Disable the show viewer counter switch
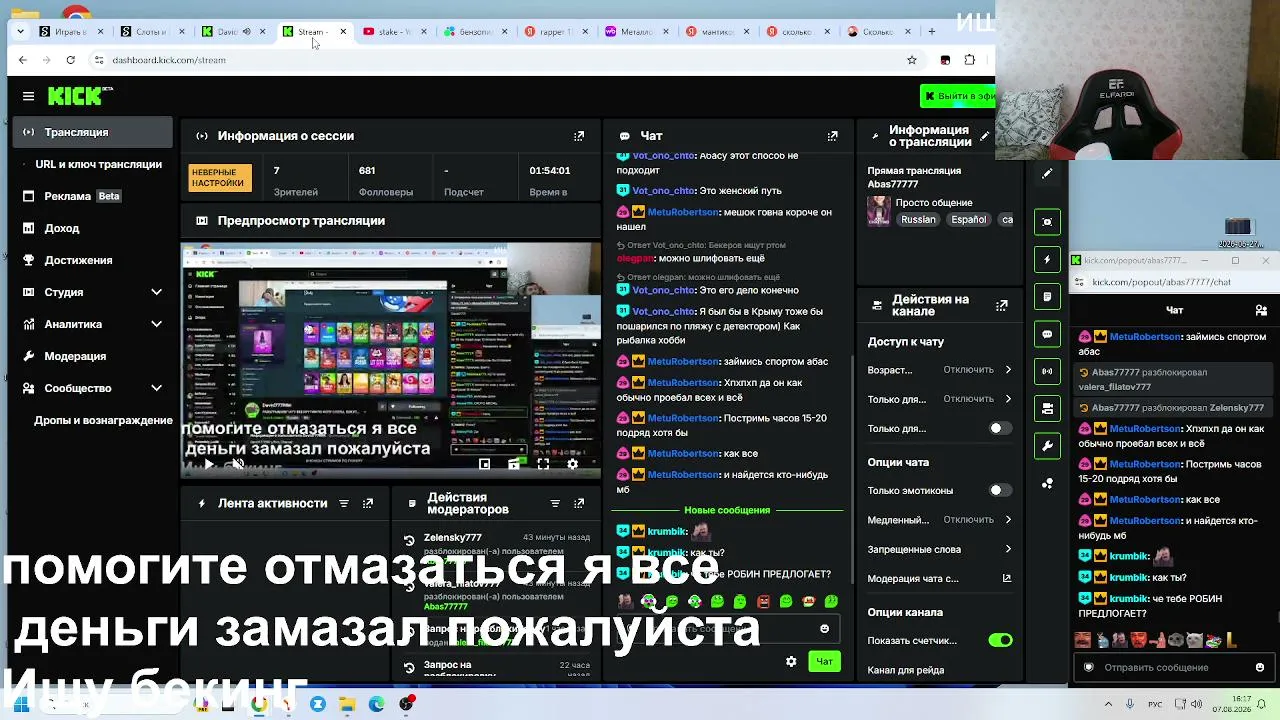Viewport: 1280px width, 720px height. click(1000, 640)
